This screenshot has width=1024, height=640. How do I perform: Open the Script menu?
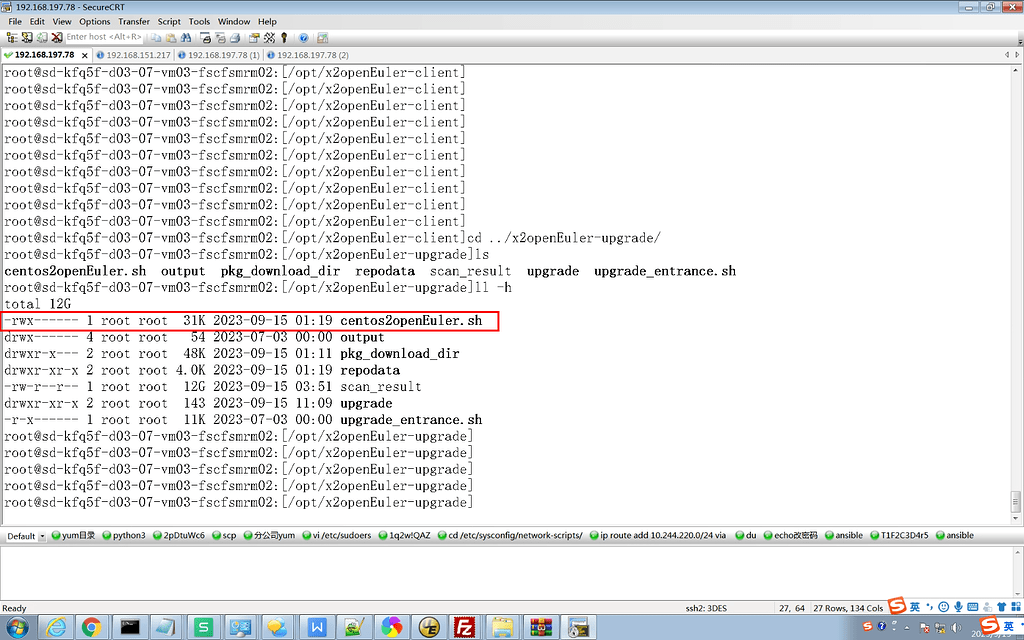pyautogui.click(x=169, y=21)
